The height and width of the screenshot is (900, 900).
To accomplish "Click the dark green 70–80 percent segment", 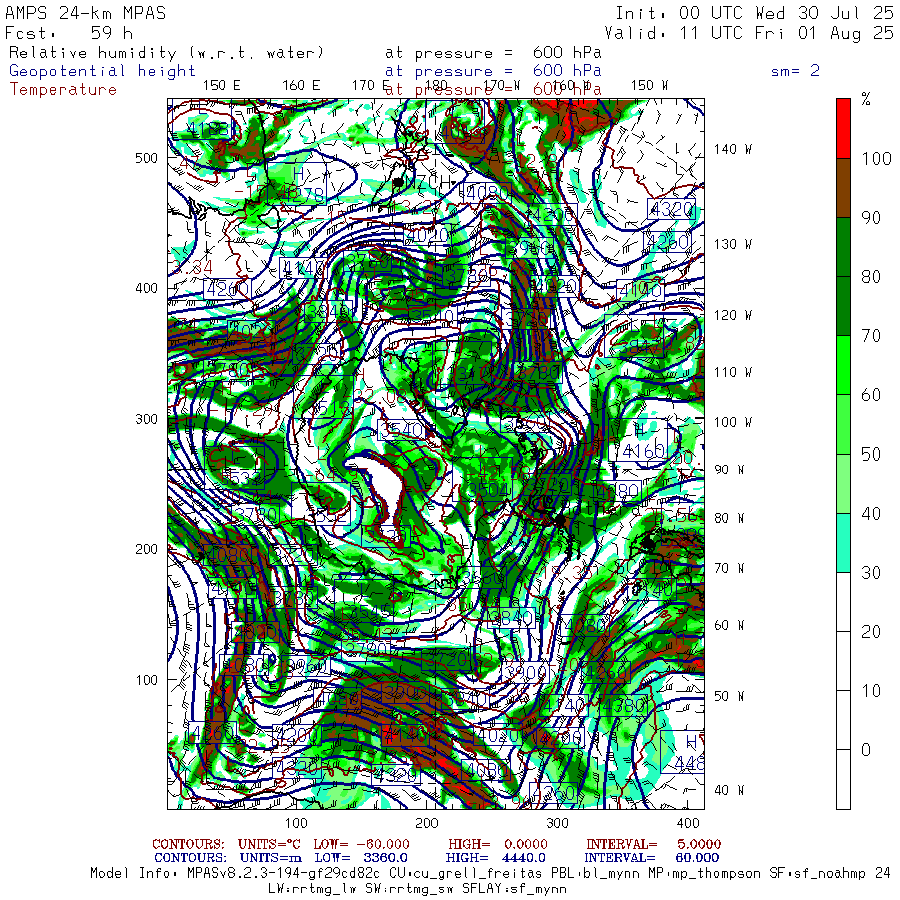I will [843, 306].
